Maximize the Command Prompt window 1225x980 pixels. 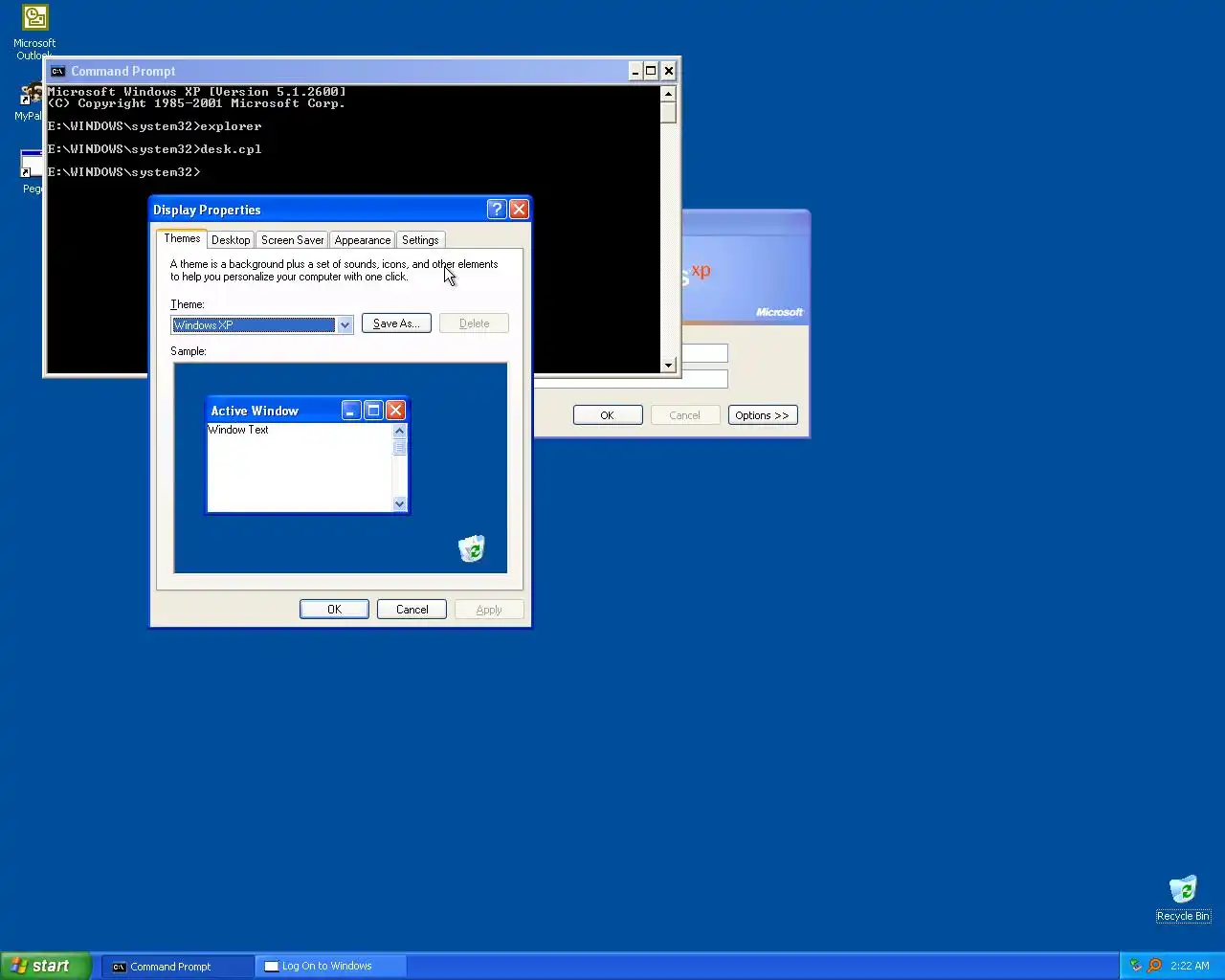coord(651,71)
